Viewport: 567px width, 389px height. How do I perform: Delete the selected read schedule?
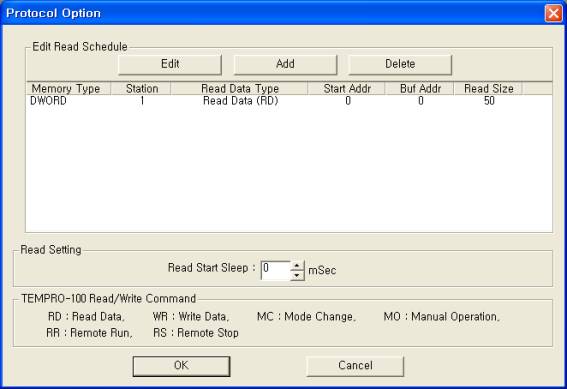click(x=400, y=65)
